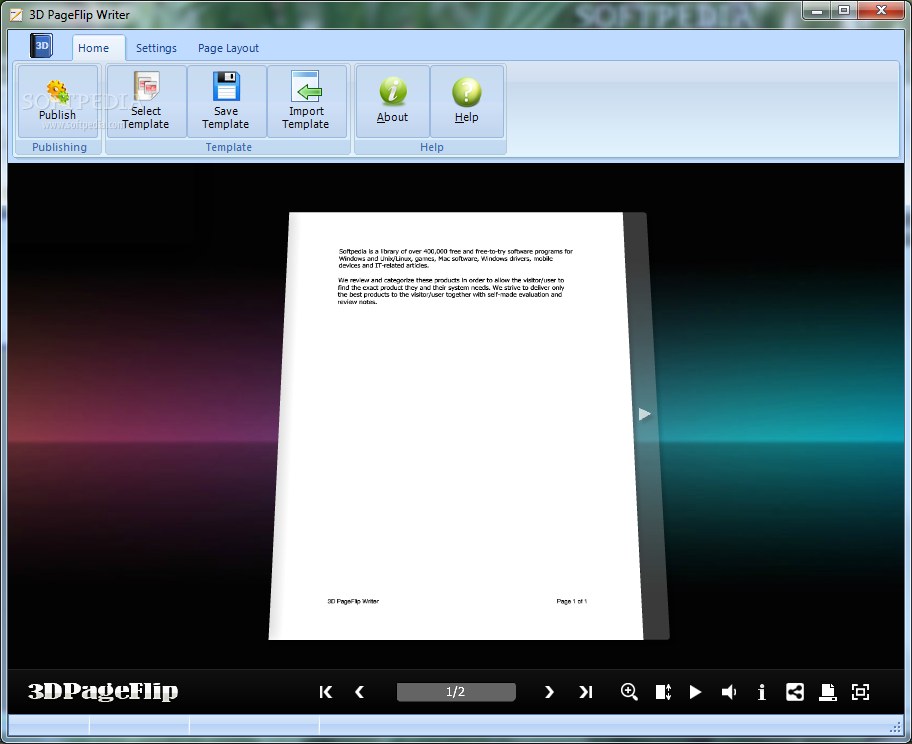The width and height of the screenshot is (912, 744).
Task: Go to the previous page
Action: [359, 692]
